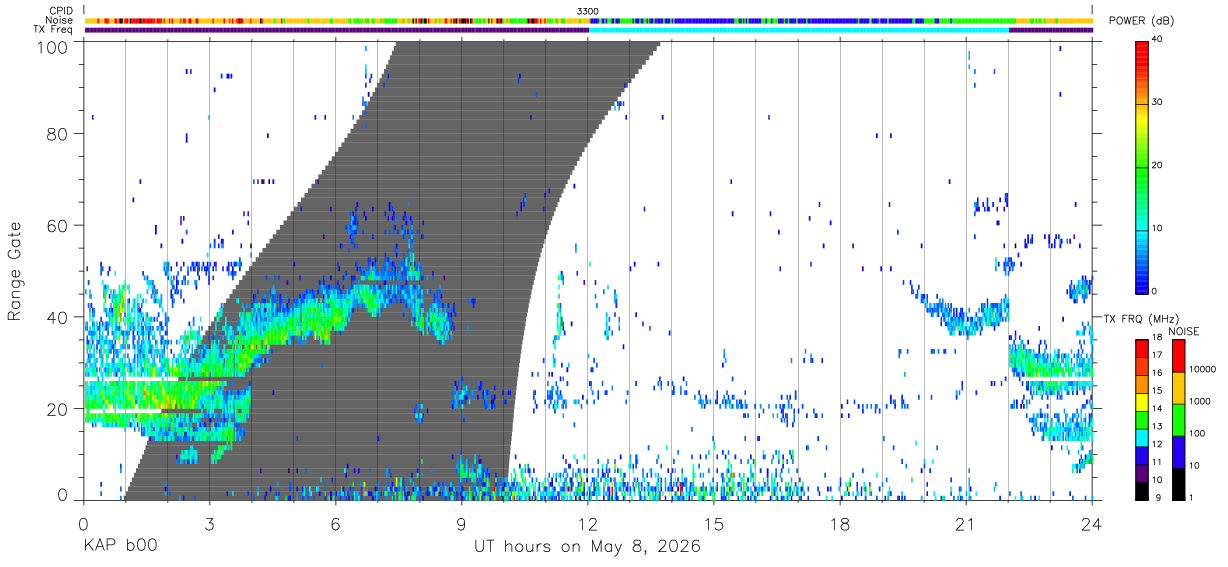This screenshot has height=567, width=1228.
Task: Click the 1 label on NOISE scale
Action: [1191, 498]
